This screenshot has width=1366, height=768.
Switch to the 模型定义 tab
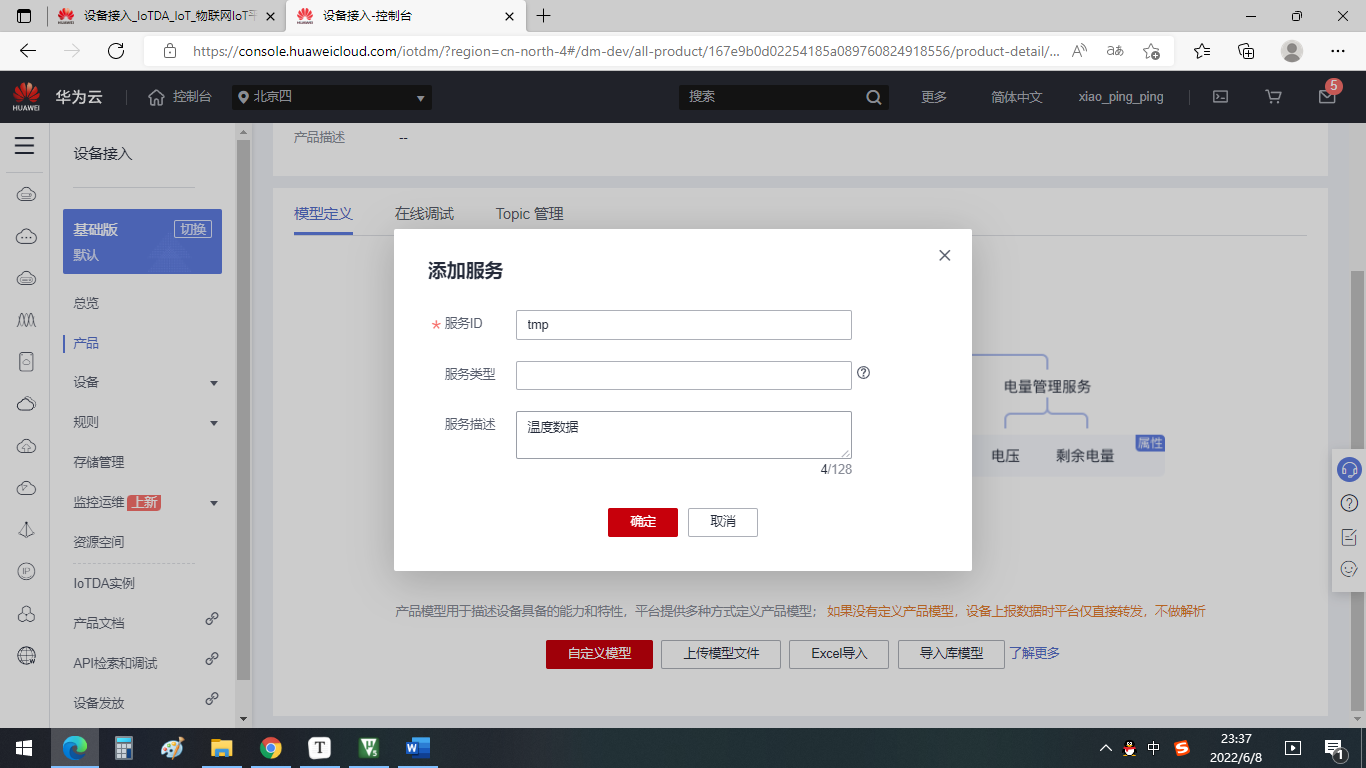pyautogui.click(x=323, y=214)
